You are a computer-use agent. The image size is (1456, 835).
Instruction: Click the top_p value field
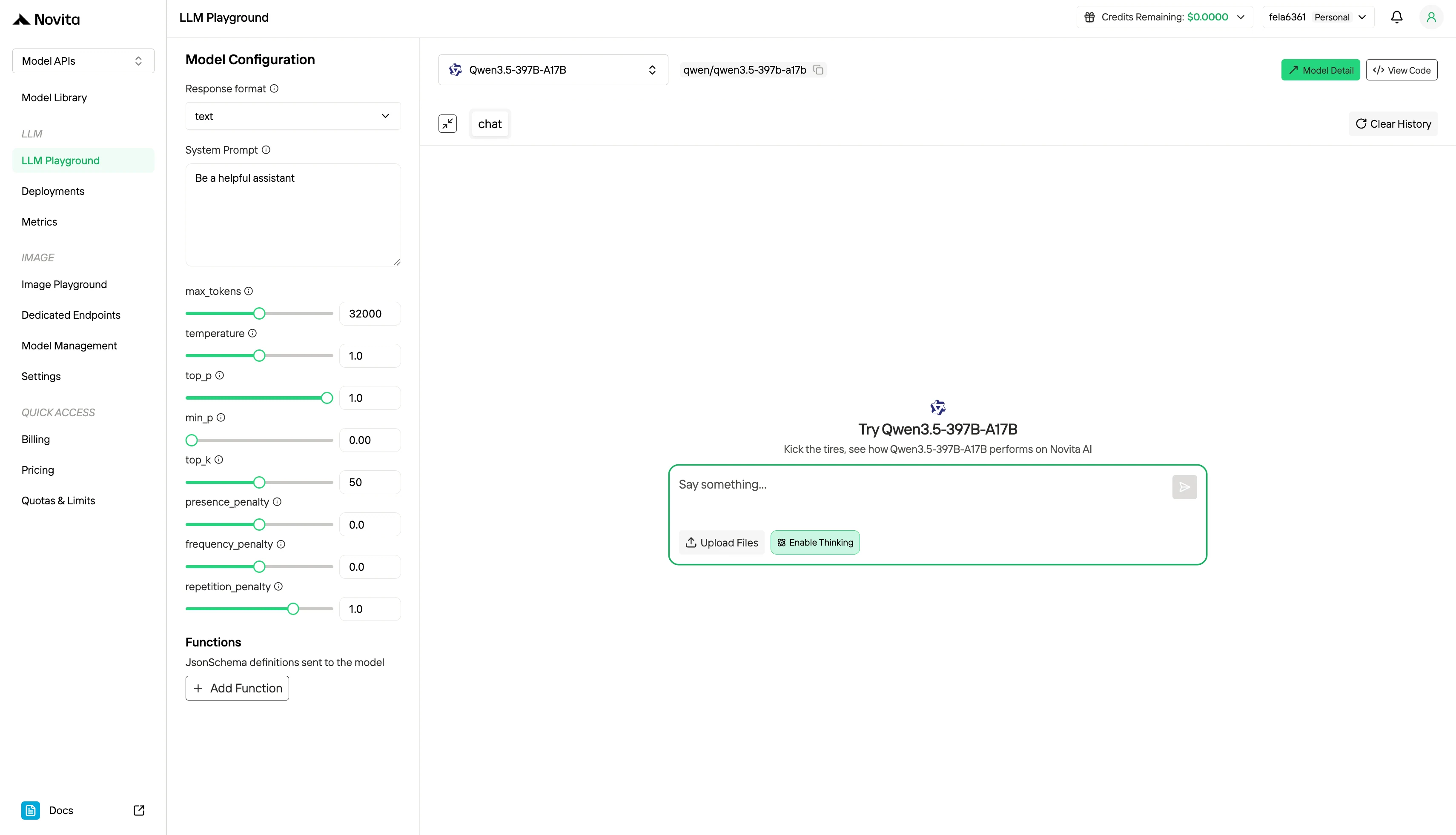click(370, 398)
